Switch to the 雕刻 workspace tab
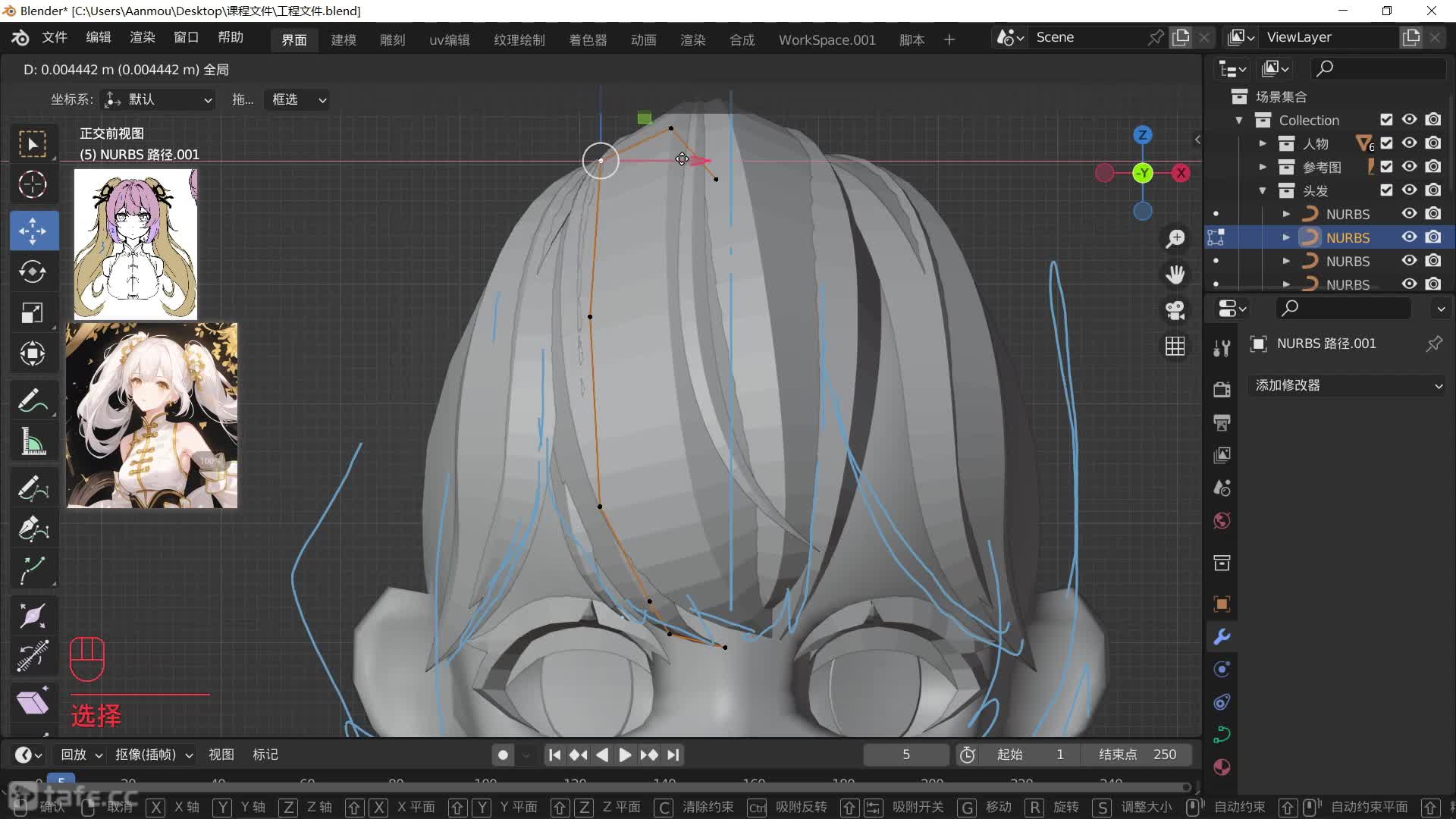The height and width of the screenshot is (819, 1456). [x=392, y=39]
